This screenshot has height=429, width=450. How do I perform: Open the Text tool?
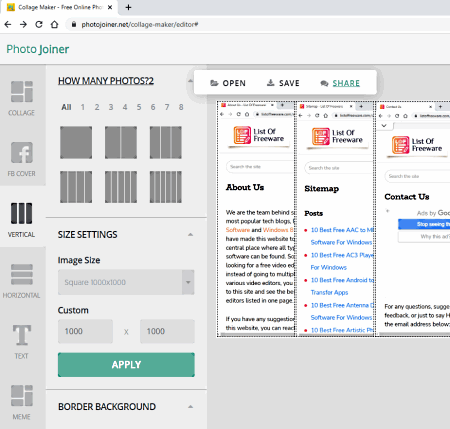pyautogui.click(x=22, y=341)
